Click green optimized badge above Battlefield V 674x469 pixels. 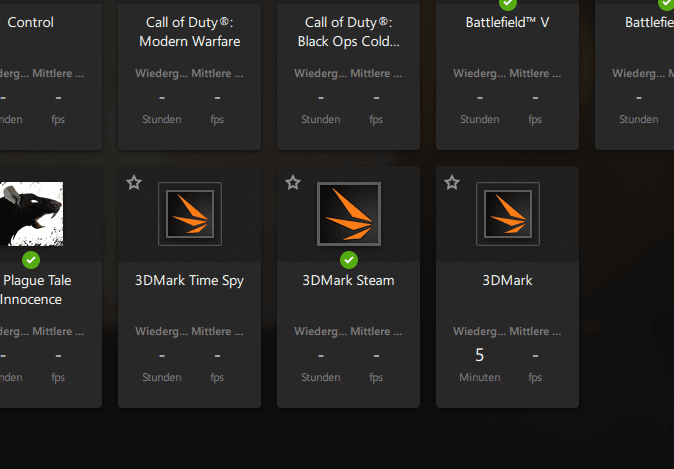tap(508, 4)
